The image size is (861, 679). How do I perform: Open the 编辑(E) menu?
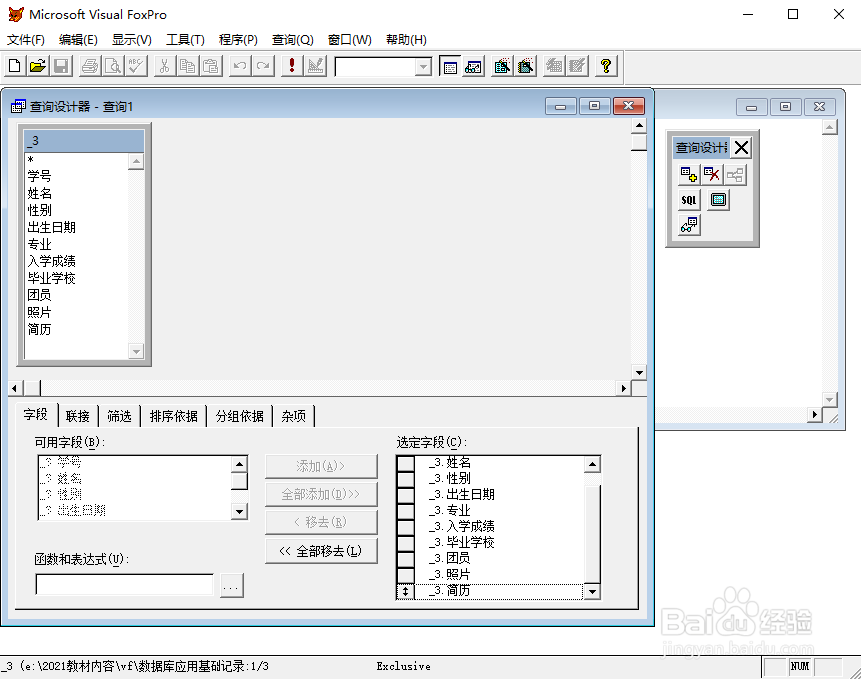point(79,40)
